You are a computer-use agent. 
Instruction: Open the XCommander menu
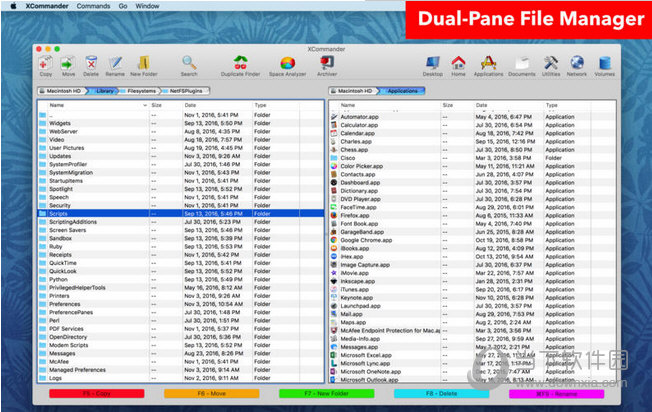coord(47,6)
